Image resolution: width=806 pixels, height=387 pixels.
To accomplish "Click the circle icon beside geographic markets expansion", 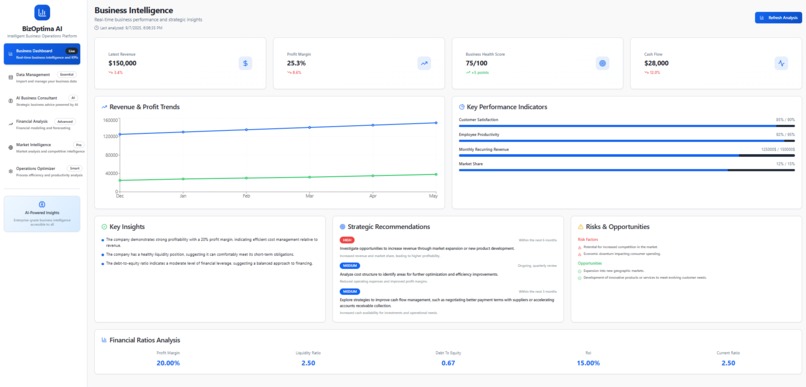I will (580, 270).
